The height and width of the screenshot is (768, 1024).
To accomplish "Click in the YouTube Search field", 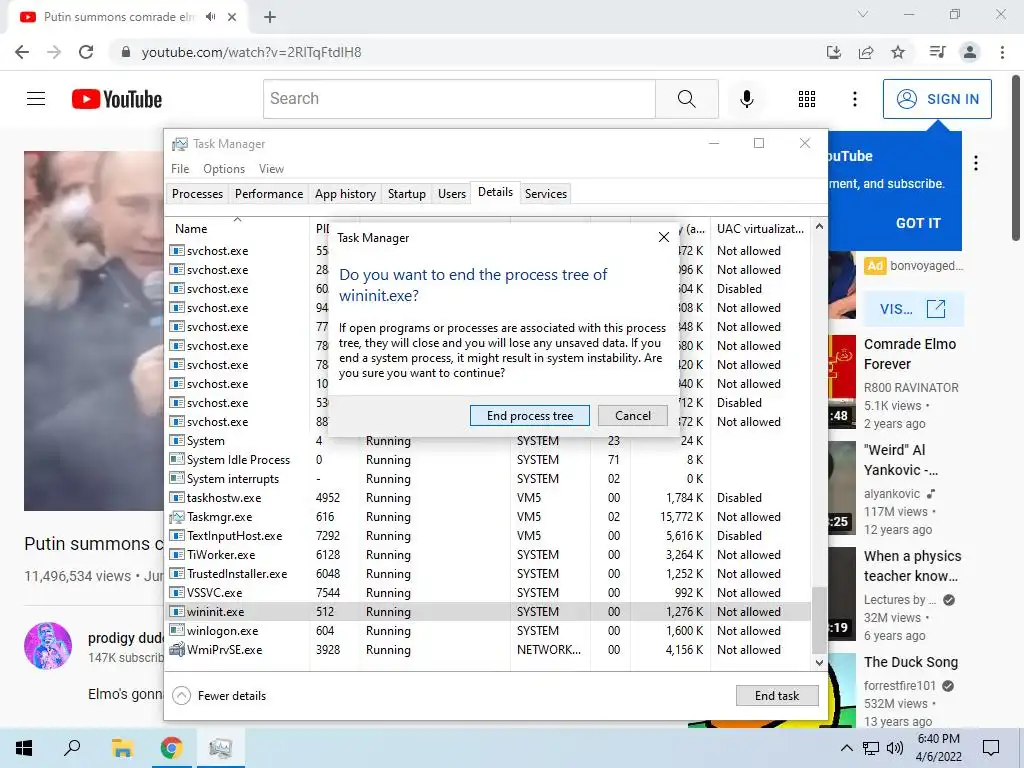I will pos(459,99).
